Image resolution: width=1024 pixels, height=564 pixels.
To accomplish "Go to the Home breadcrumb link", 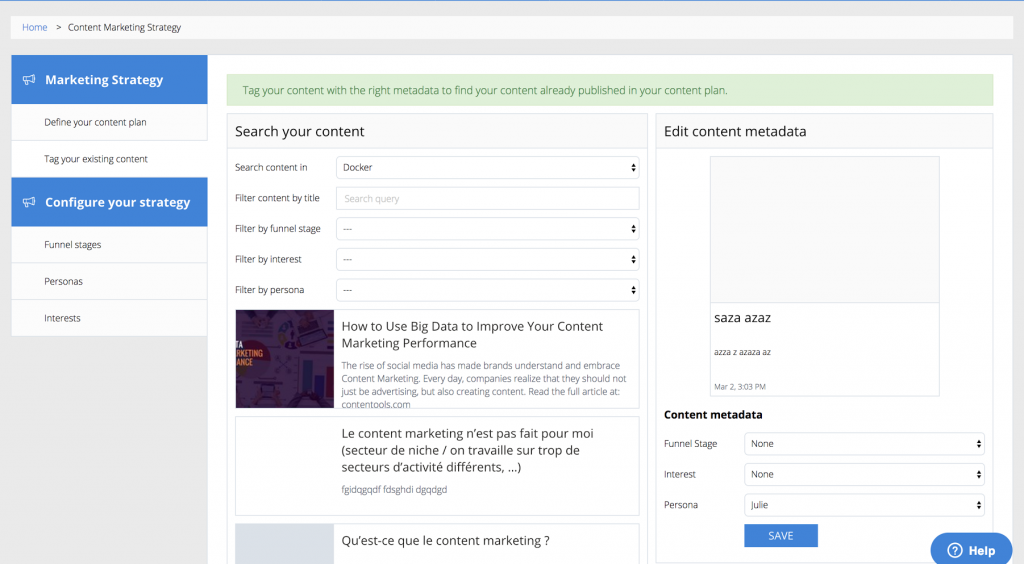I will [x=35, y=27].
